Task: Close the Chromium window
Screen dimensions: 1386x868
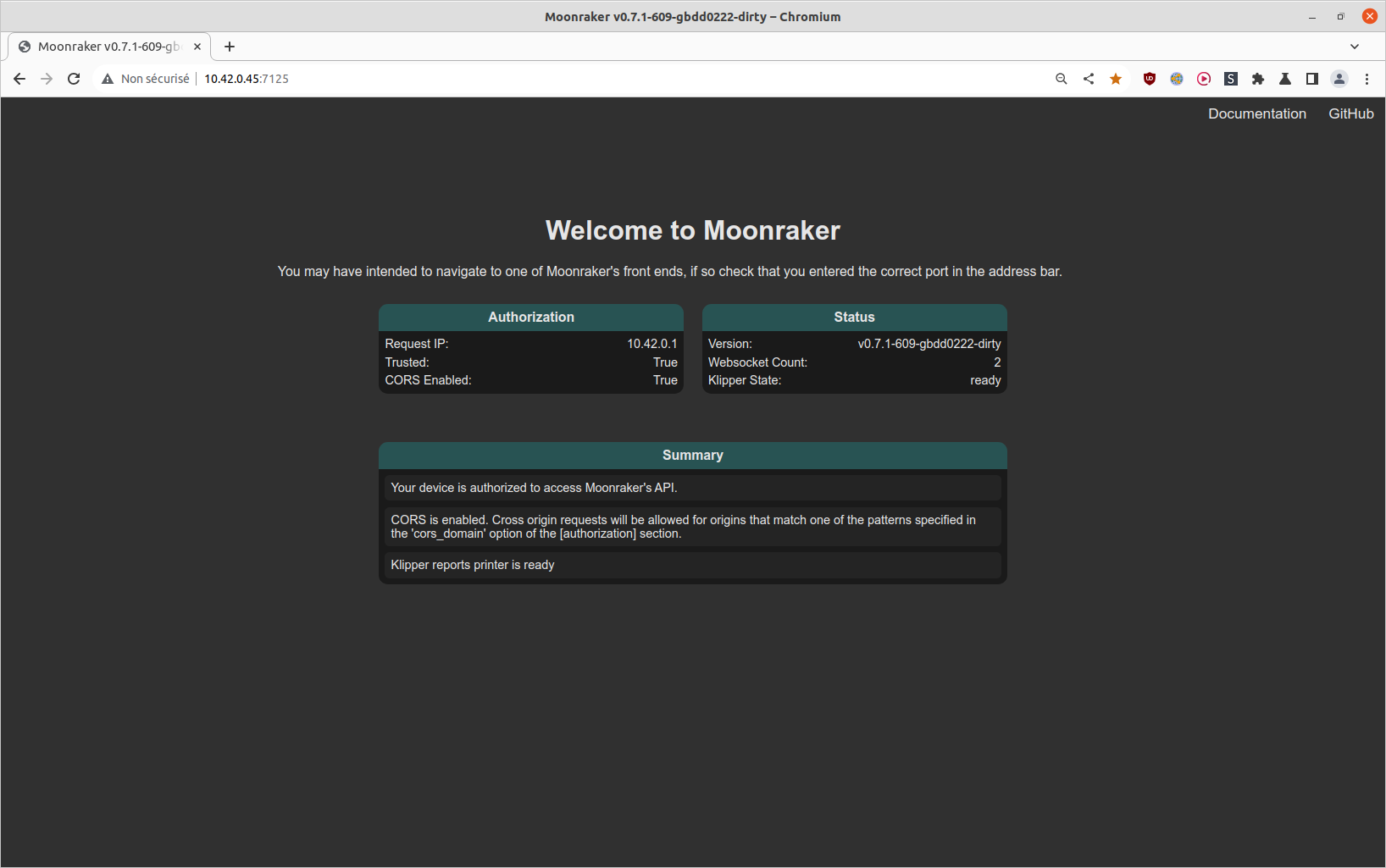Action: tap(1369, 16)
